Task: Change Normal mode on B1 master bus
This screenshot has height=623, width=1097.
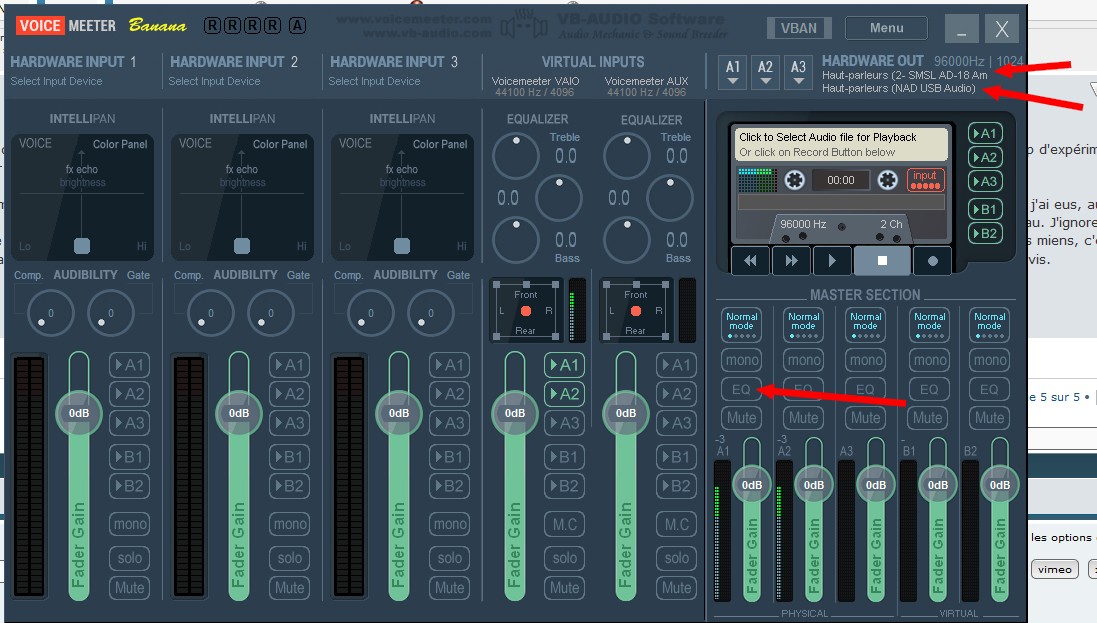Action: (929, 325)
